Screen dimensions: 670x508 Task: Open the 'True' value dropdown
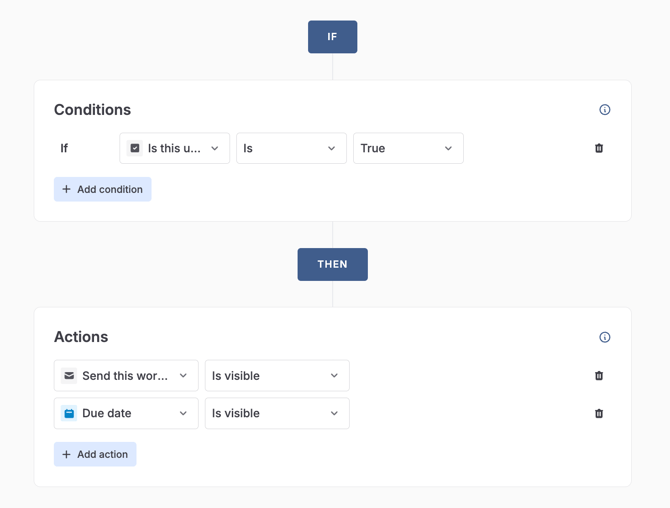click(x=408, y=148)
